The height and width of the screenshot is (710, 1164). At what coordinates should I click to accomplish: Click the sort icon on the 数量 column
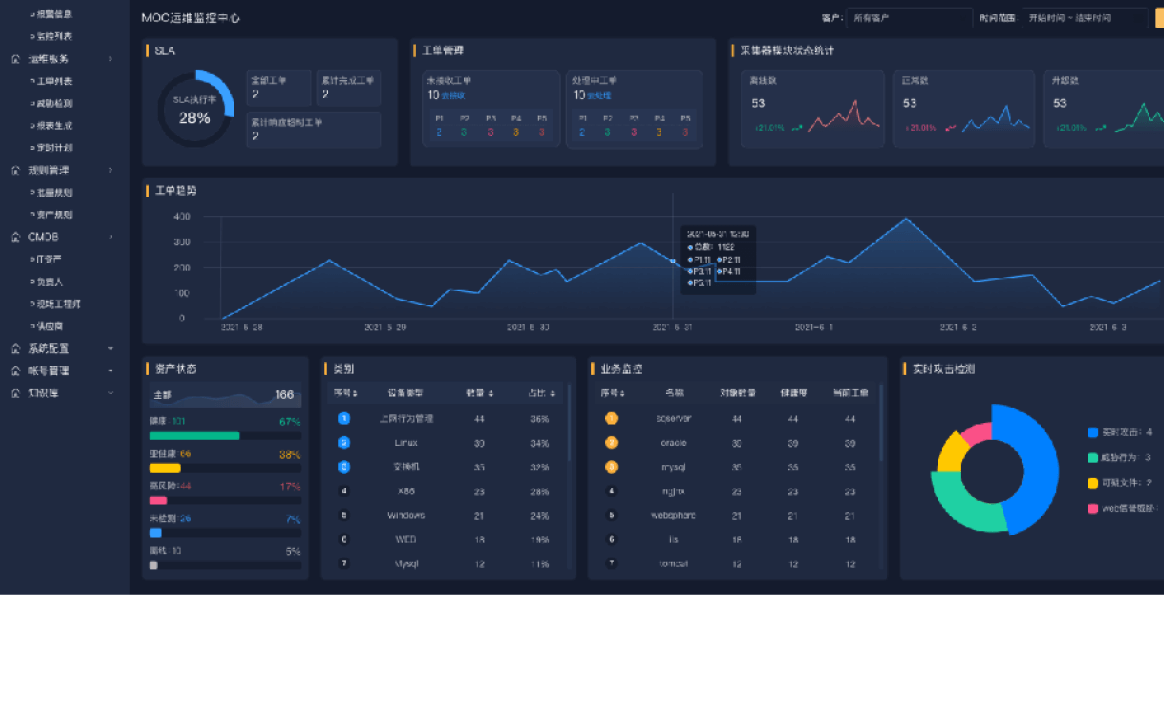[x=489, y=393]
